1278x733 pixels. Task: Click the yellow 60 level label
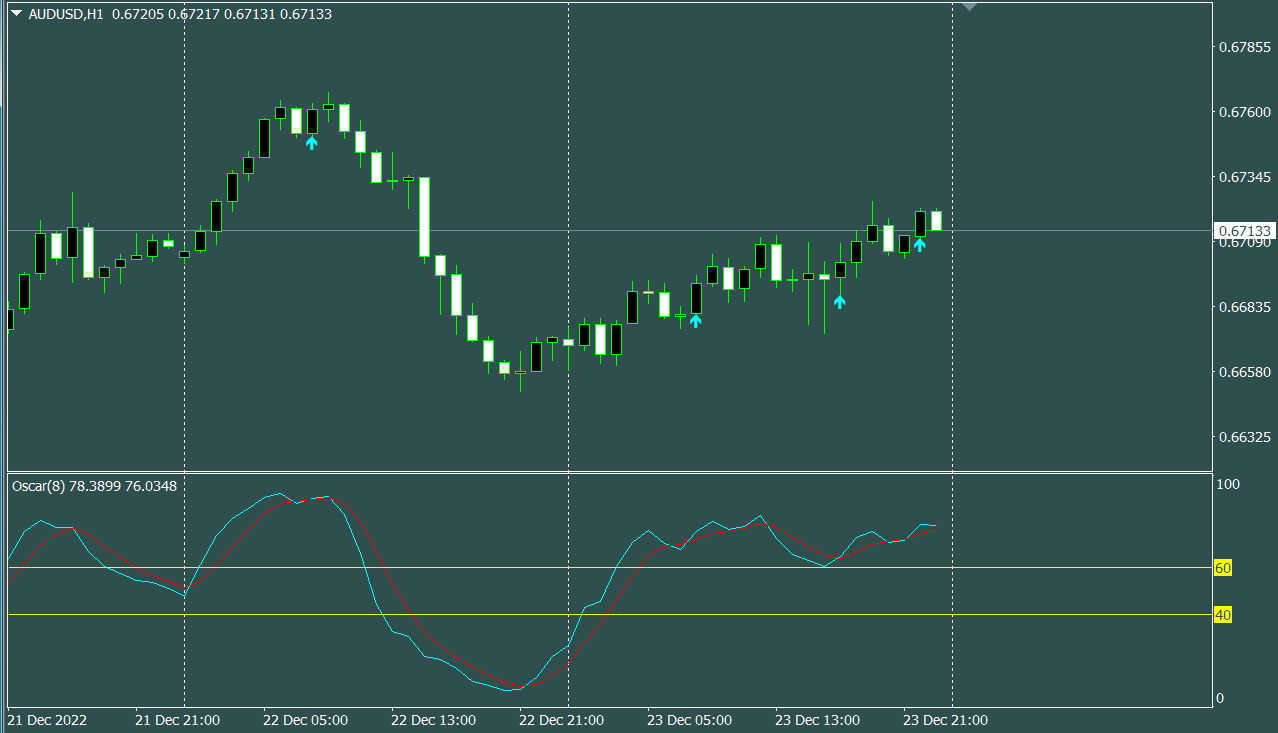[x=1222, y=568]
